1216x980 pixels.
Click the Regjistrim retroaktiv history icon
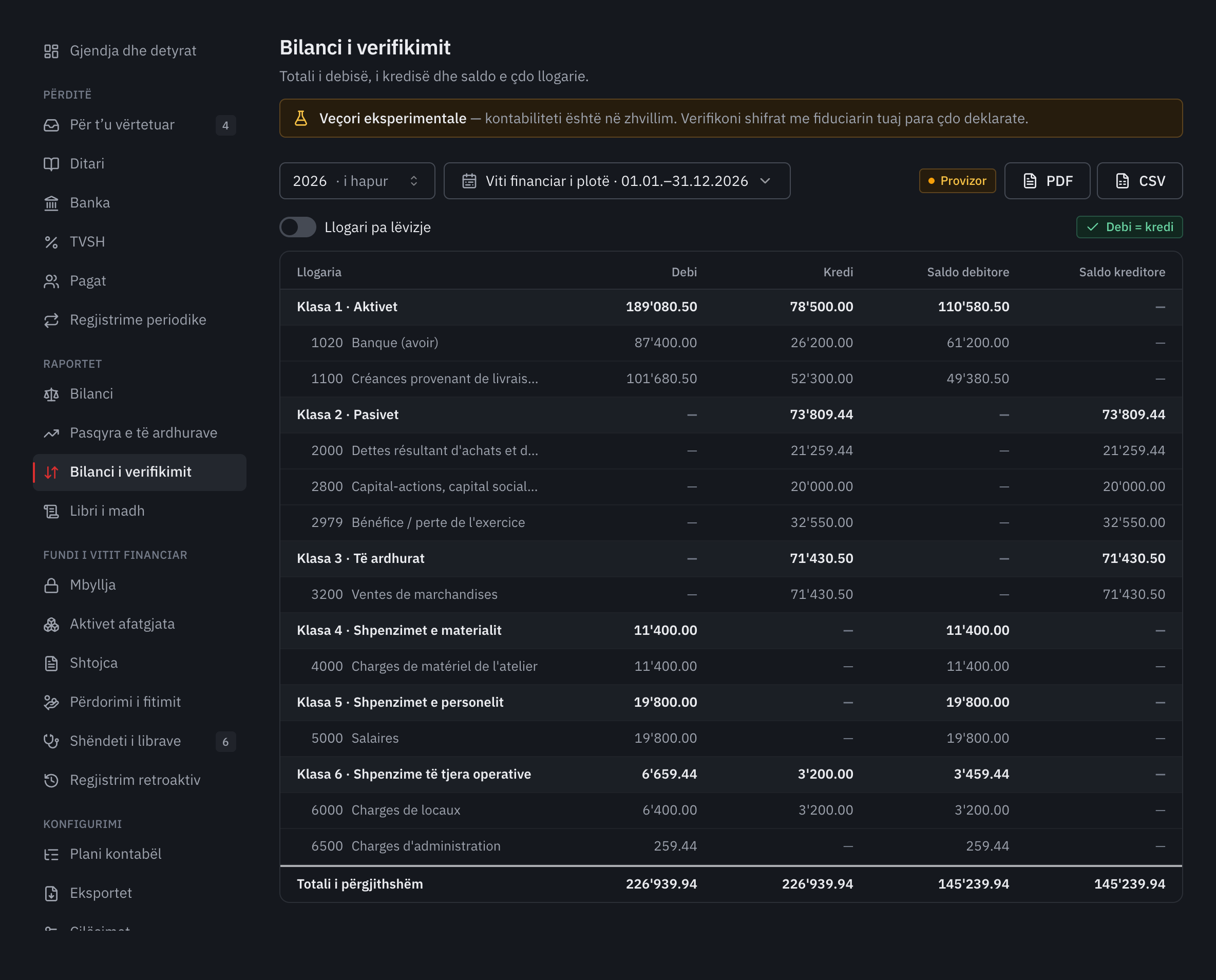[51, 780]
